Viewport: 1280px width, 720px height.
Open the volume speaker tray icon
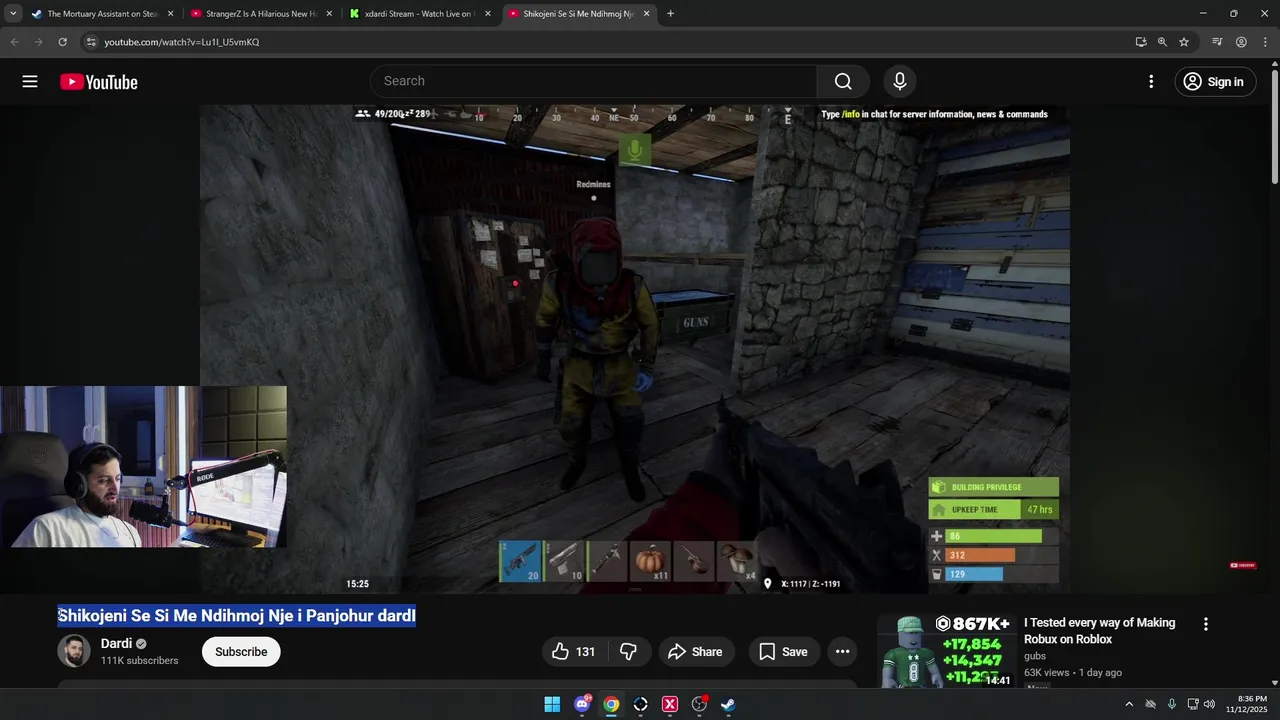click(1210, 704)
